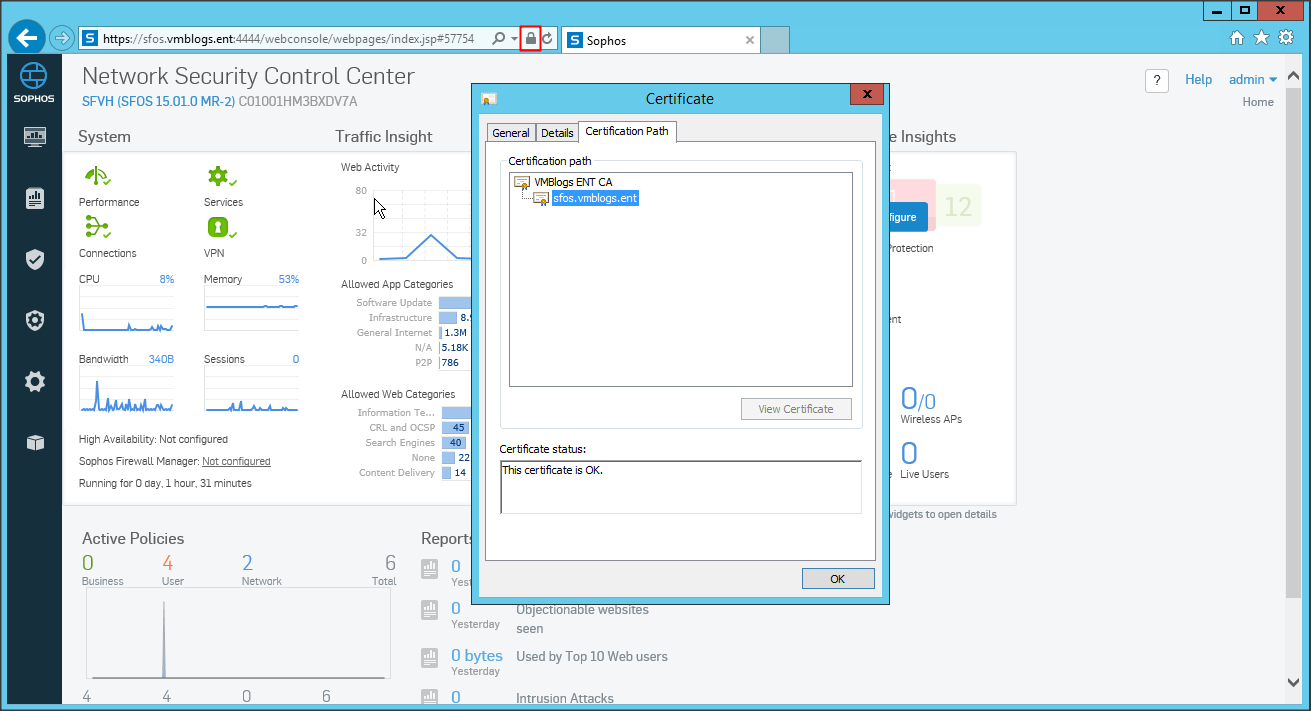Open the Sophos sidebar monitor icon
This screenshot has height=711, width=1311.
(35, 137)
